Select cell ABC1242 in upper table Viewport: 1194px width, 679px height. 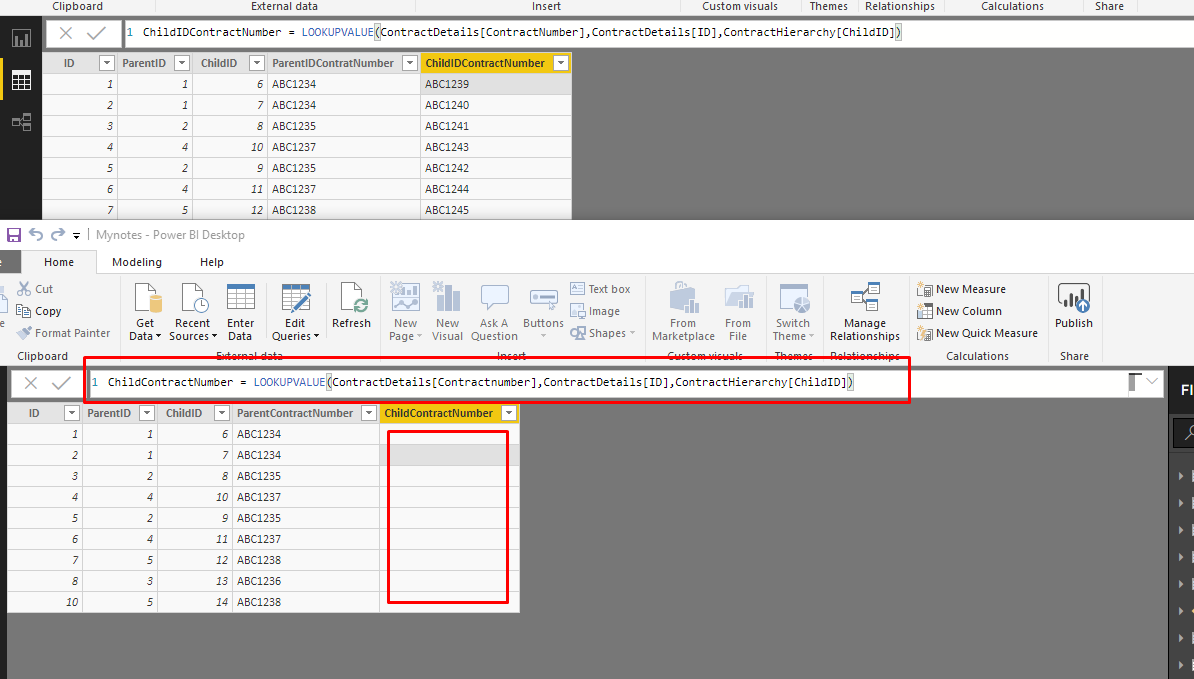(496, 168)
